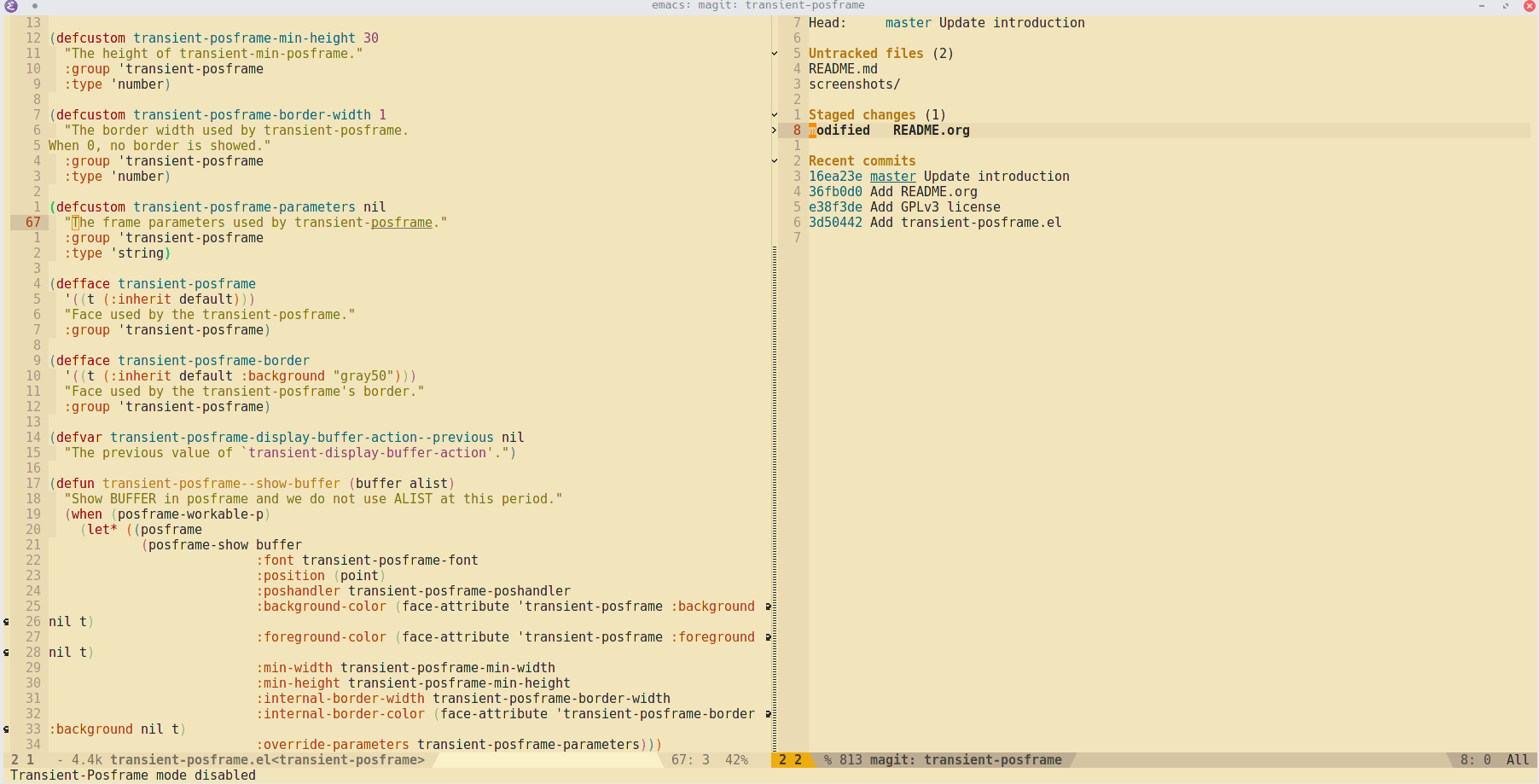Viewport: 1539px width, 784px height.
Task: Click the vertical window divider scrollbar
Action: tap(775, 499)
